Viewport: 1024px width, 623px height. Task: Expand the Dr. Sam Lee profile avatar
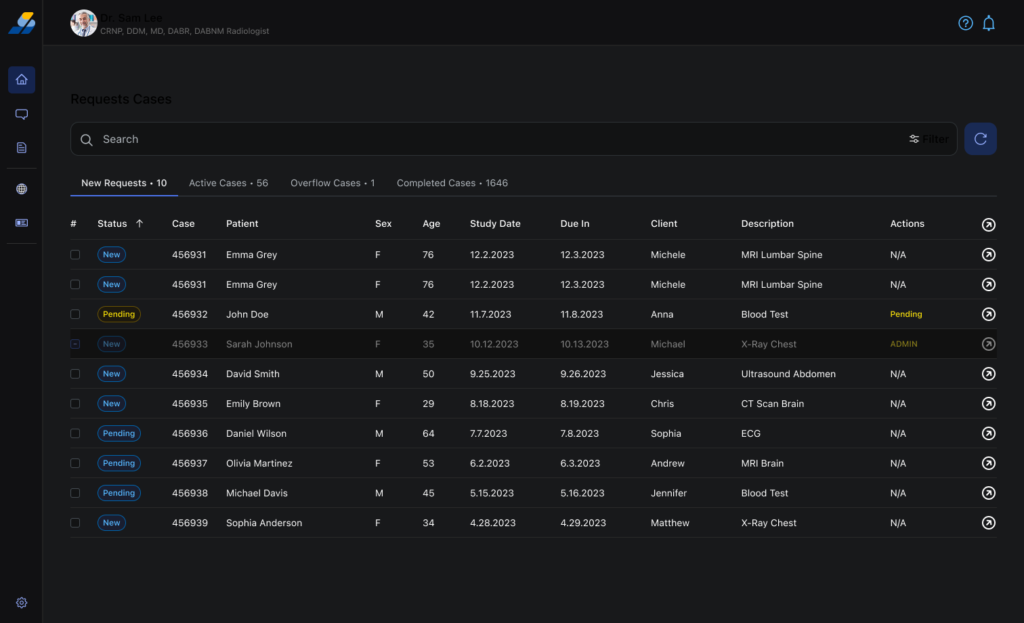pos(83,23)
